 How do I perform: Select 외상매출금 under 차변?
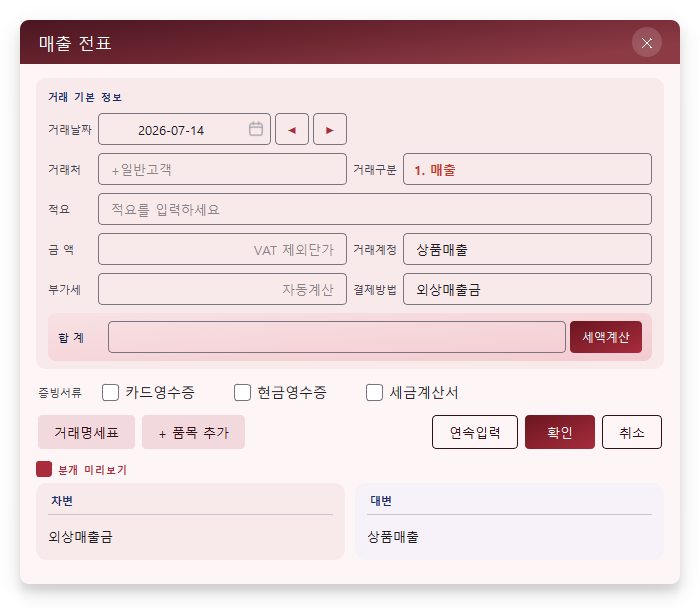coord(80,537)
